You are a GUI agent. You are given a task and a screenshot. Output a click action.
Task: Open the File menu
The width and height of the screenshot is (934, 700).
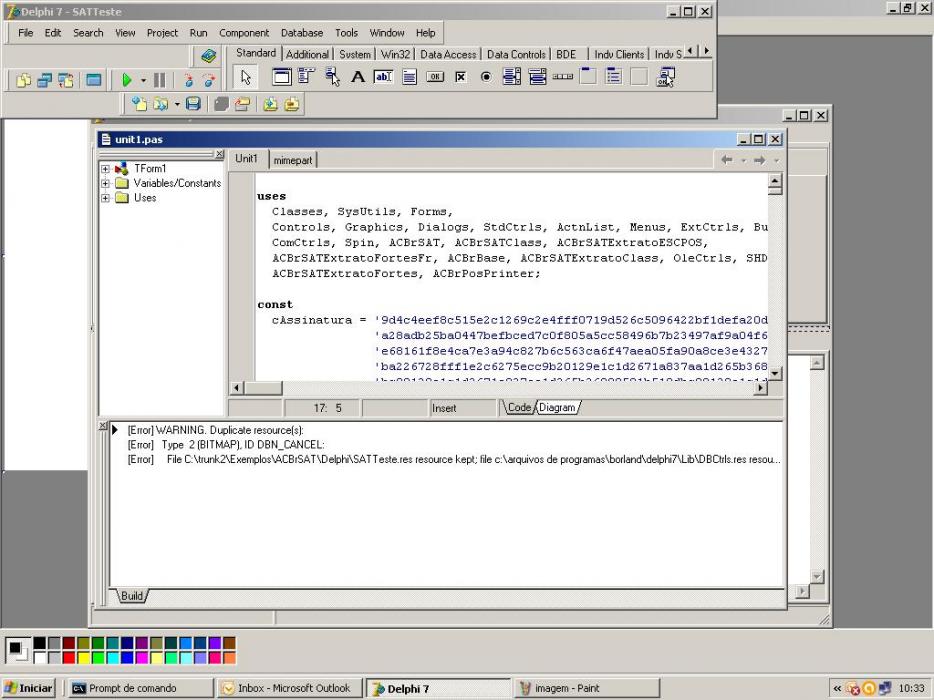click(x=26, y=33)
